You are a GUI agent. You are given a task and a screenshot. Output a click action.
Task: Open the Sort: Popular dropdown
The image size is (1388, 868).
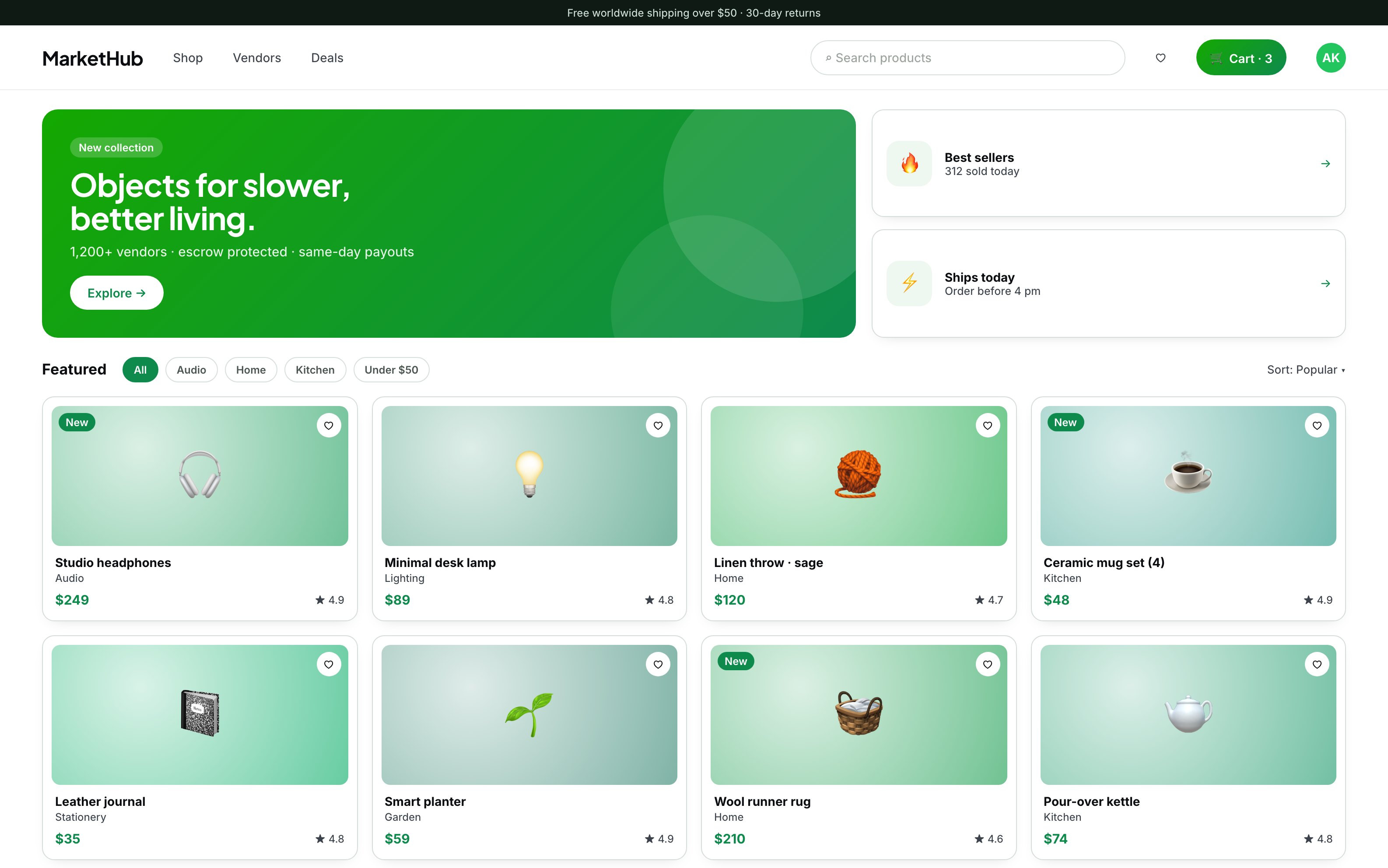click(x=1305, y=370)
